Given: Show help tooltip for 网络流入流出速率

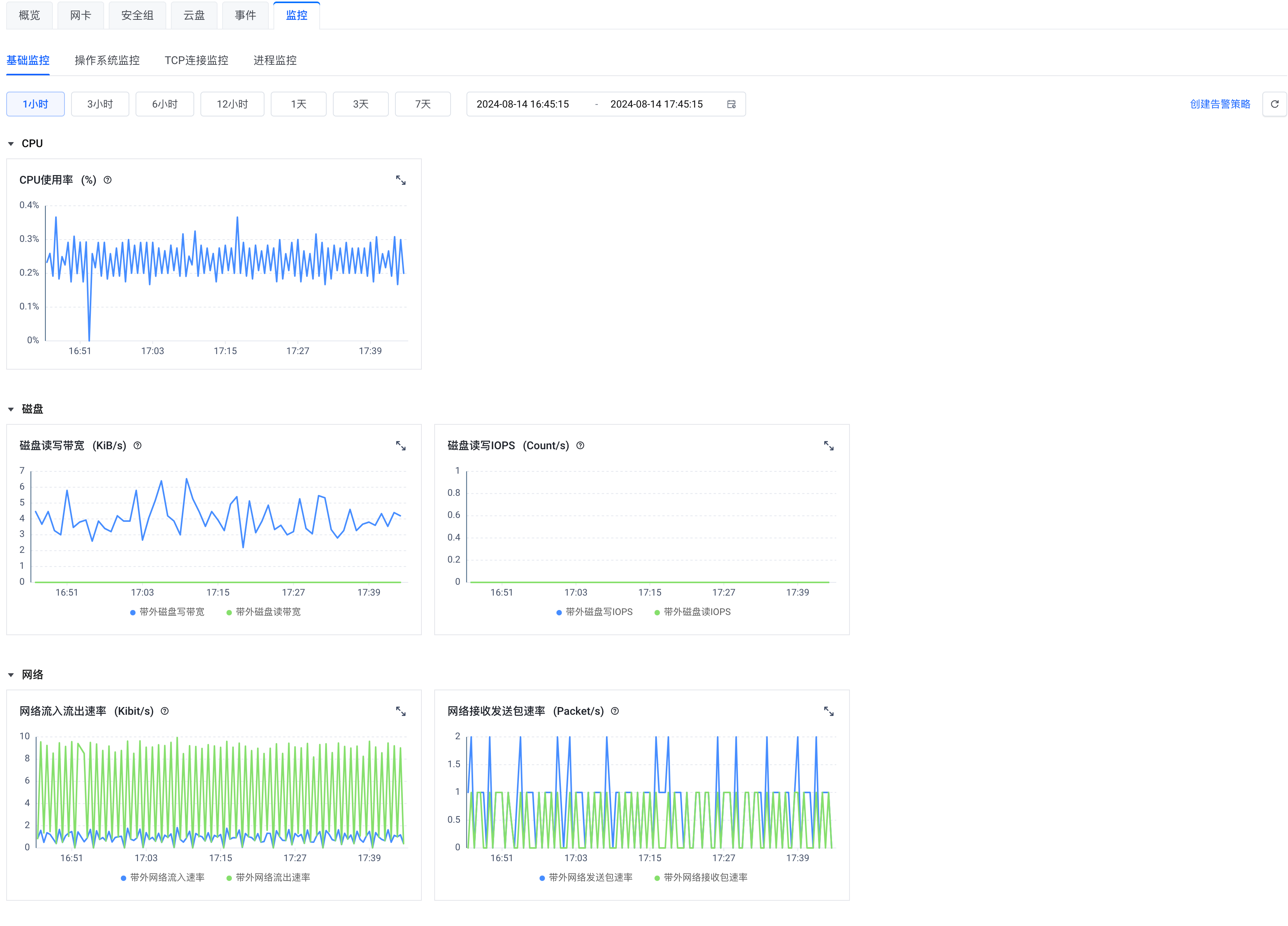Looking at the screenshot, I should pos(165,711).
